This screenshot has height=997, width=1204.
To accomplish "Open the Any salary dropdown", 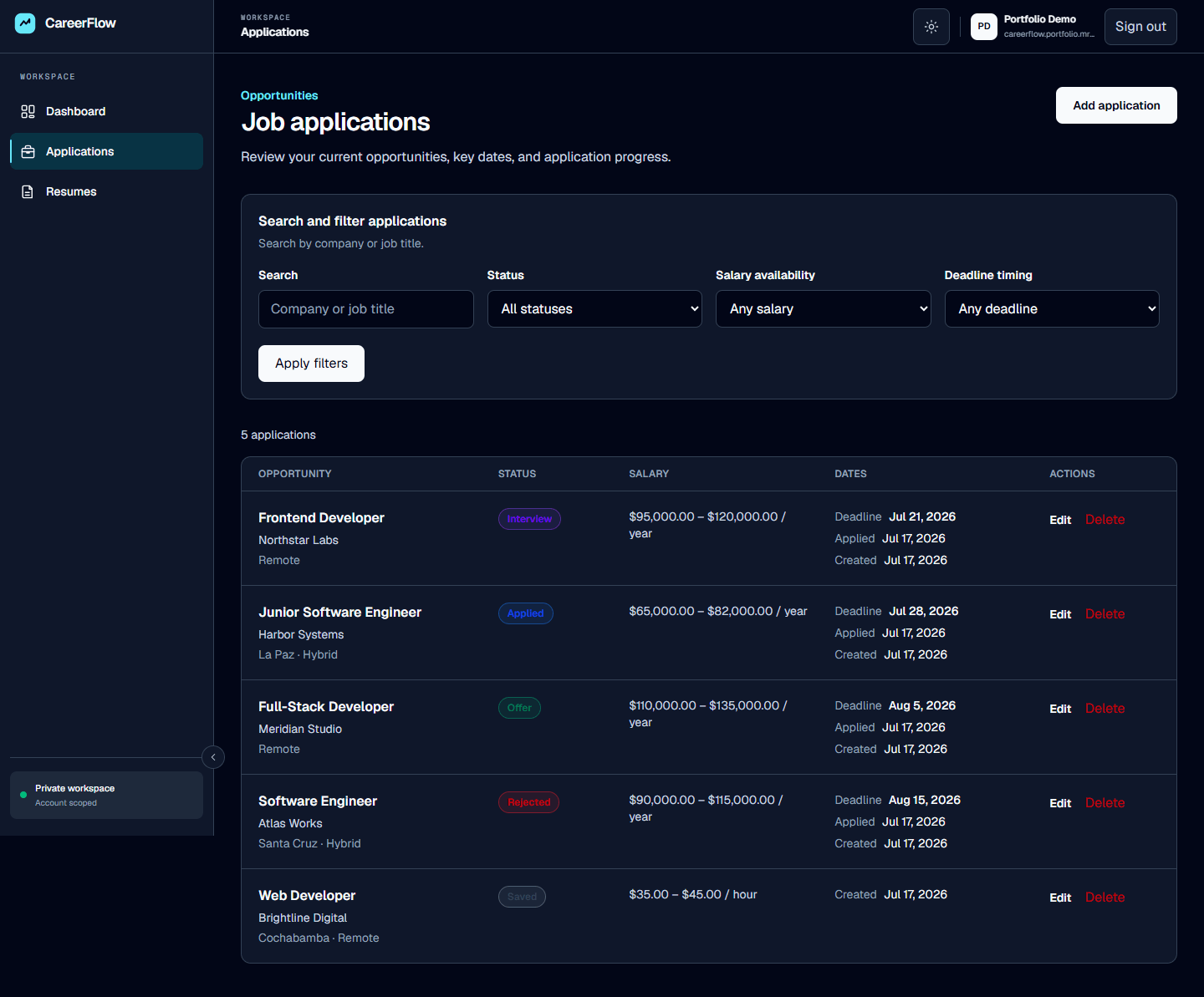I will pos(824,309).
